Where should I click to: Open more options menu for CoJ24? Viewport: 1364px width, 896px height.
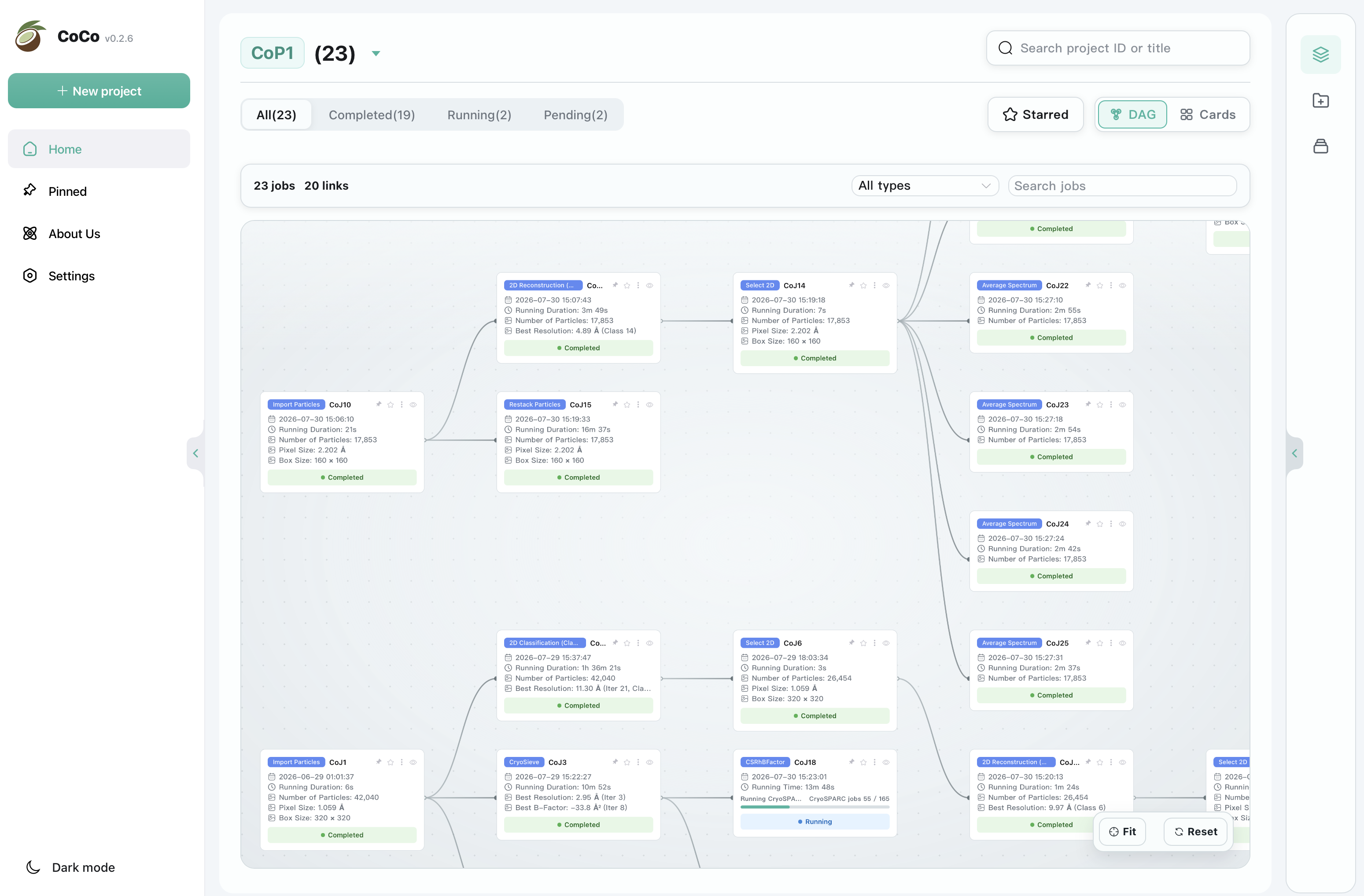tap(1111, 524)
